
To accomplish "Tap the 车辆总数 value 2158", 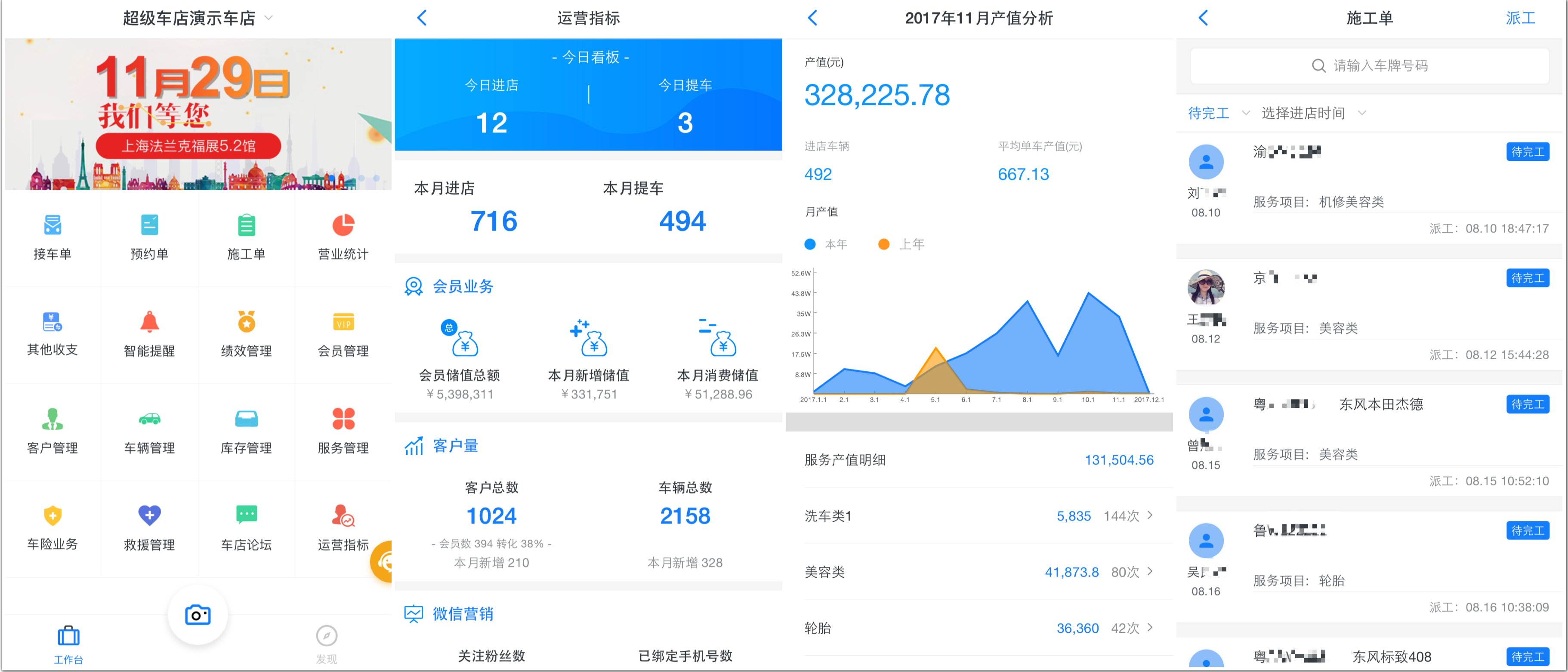I will pos(685,516).
